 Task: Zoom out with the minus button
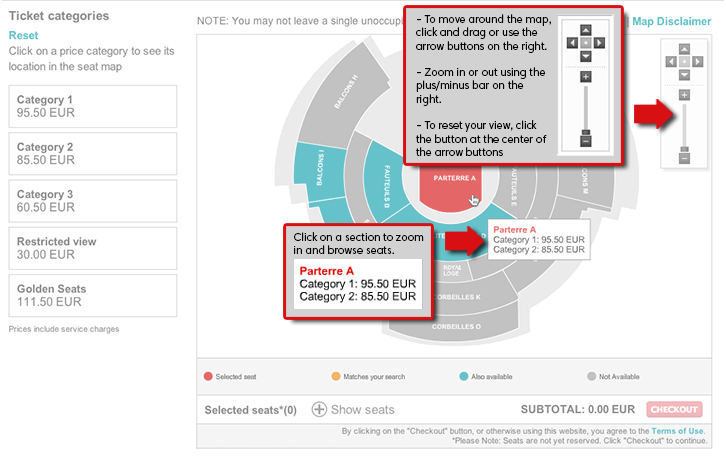(x=684, y=159)
